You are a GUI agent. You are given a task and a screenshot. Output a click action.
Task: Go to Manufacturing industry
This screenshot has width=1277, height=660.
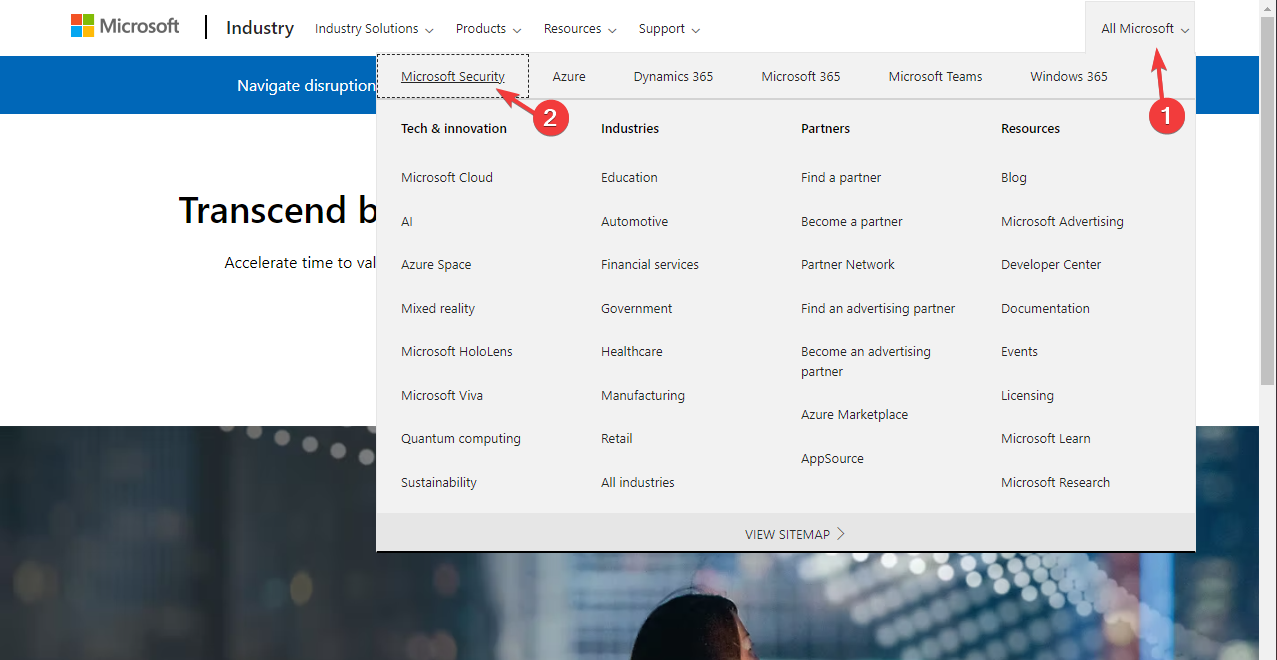point(643,396)
